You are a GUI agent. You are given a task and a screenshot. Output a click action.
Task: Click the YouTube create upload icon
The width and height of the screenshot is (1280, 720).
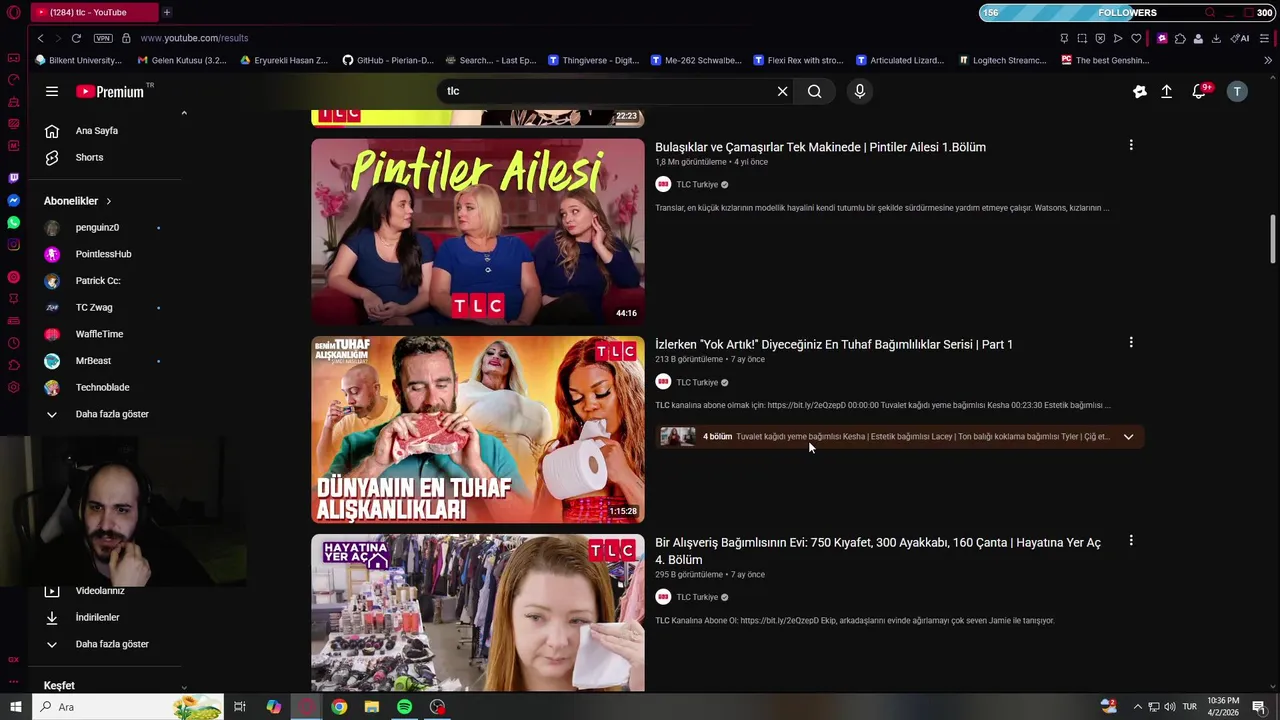click(1166, 91)
